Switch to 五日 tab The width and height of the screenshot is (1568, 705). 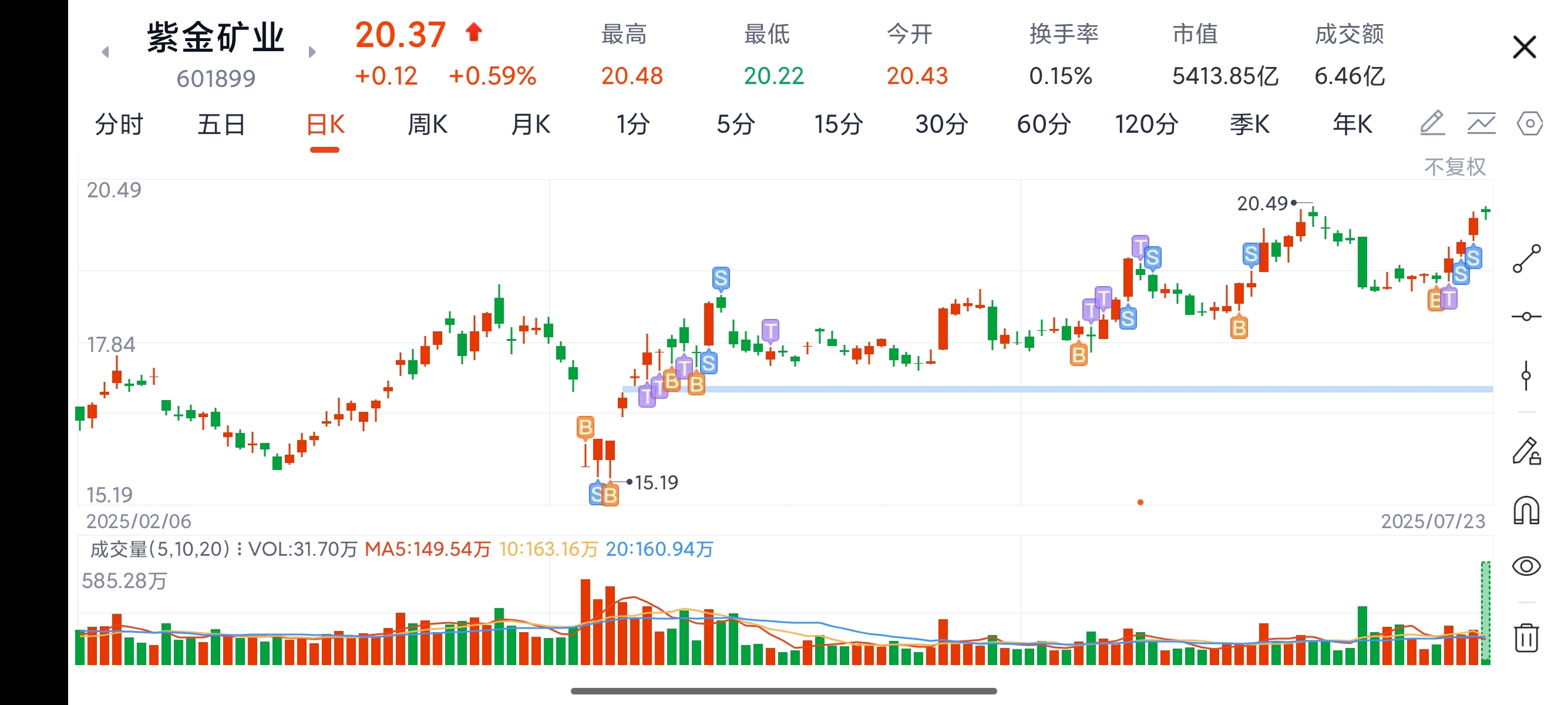click(221, 124)
